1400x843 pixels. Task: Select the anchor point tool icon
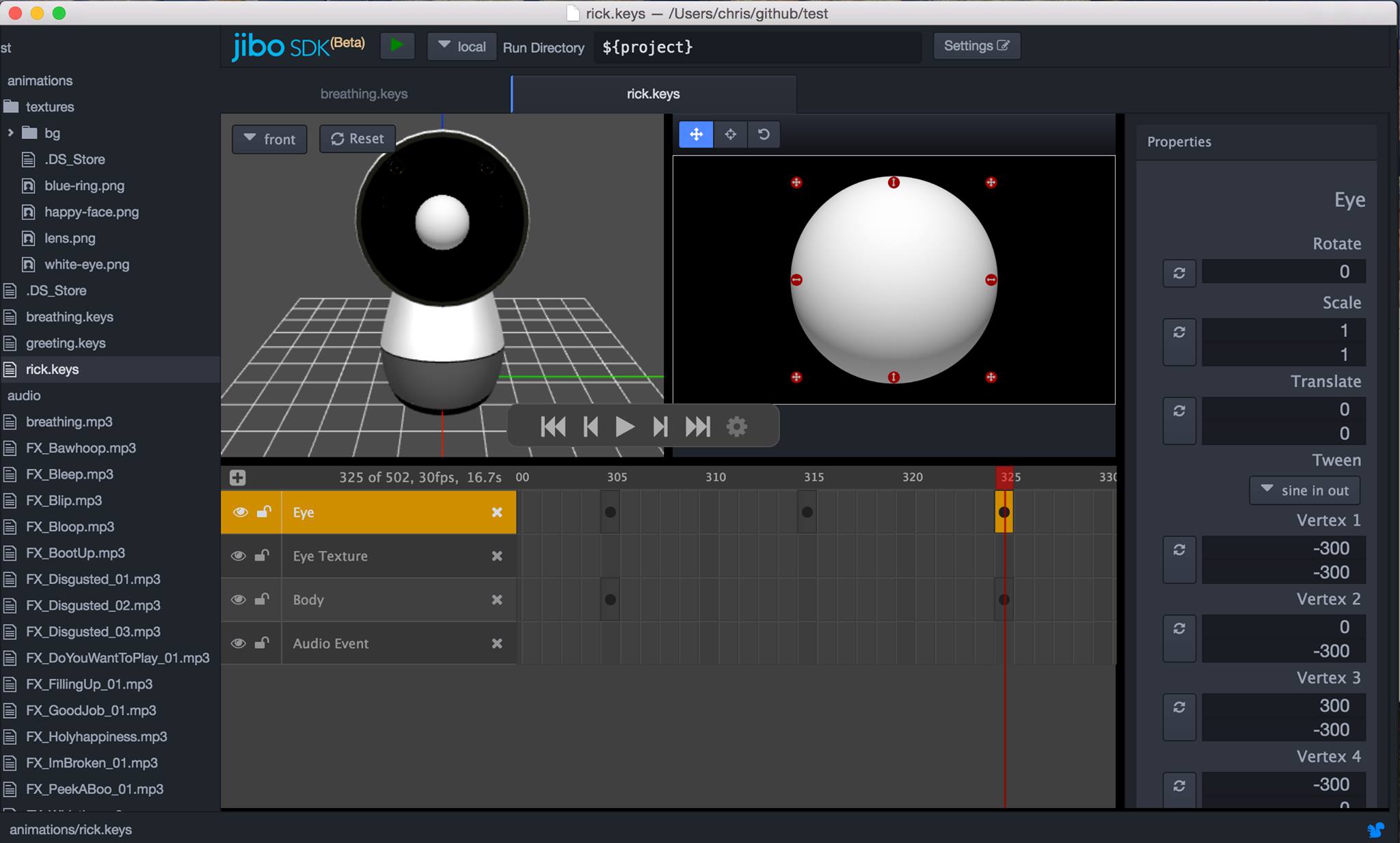730,135
